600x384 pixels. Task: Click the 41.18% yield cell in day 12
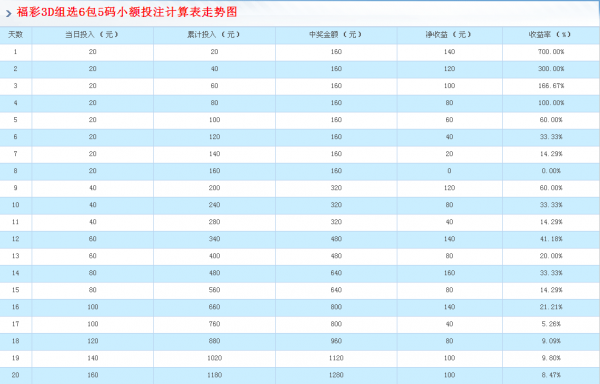click(551, 239)
